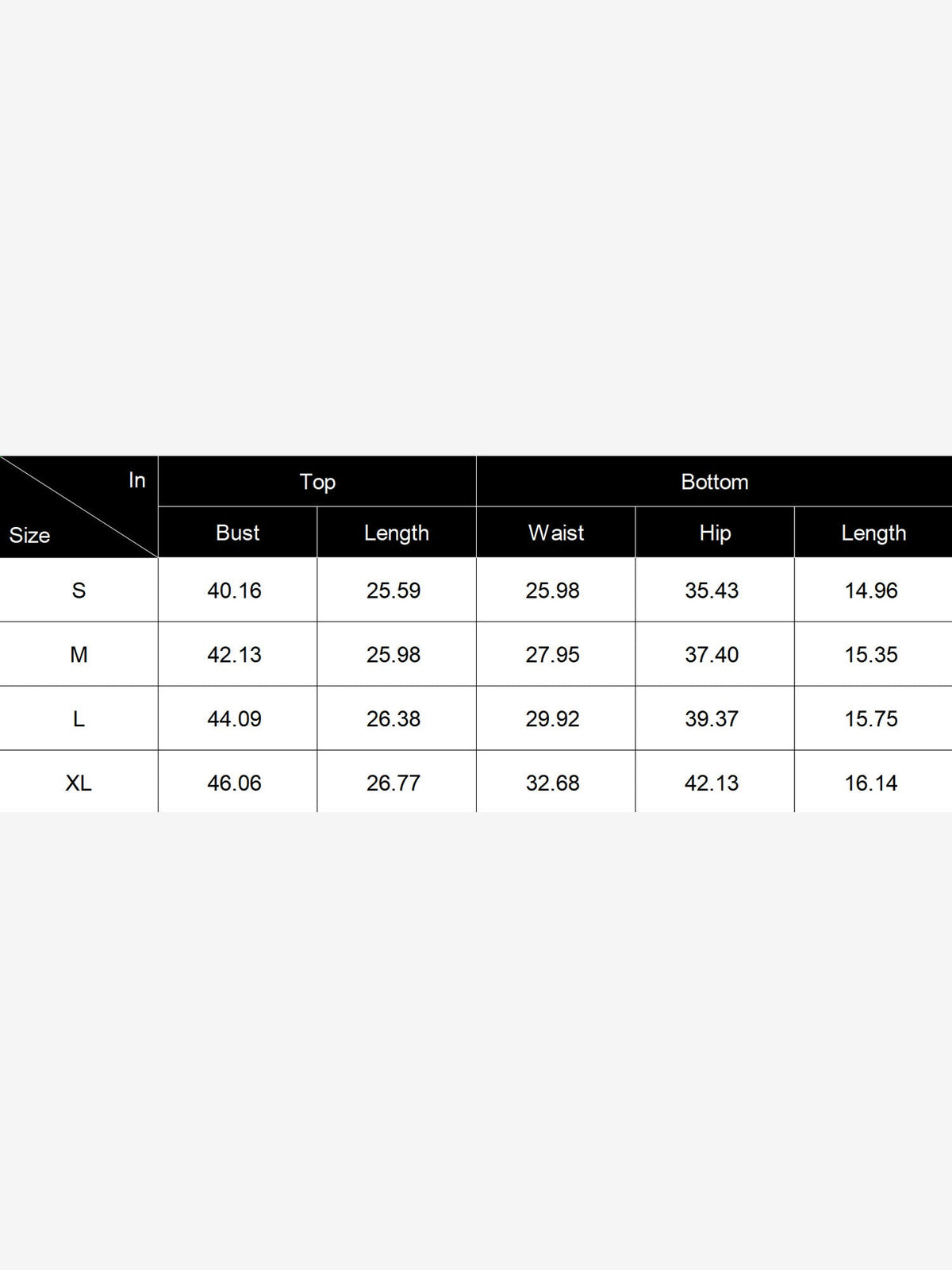Select the size M row label
Viewport: 952px width, 1270px height.
[79, 655]
